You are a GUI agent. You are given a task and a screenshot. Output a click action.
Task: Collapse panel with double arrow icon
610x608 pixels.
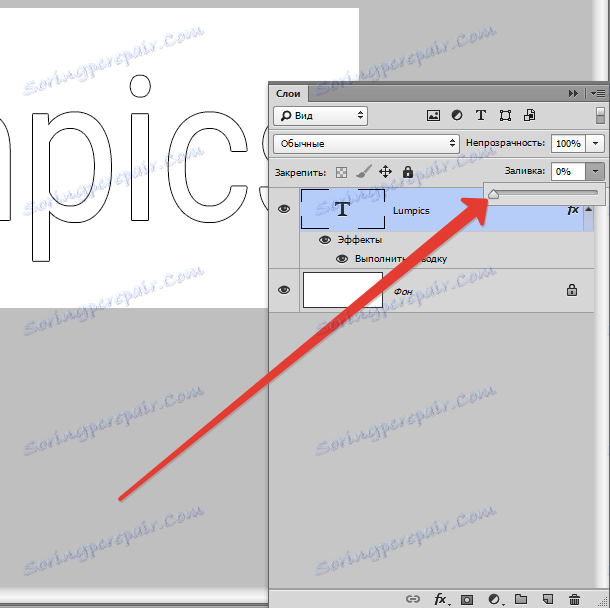point(573,93)
